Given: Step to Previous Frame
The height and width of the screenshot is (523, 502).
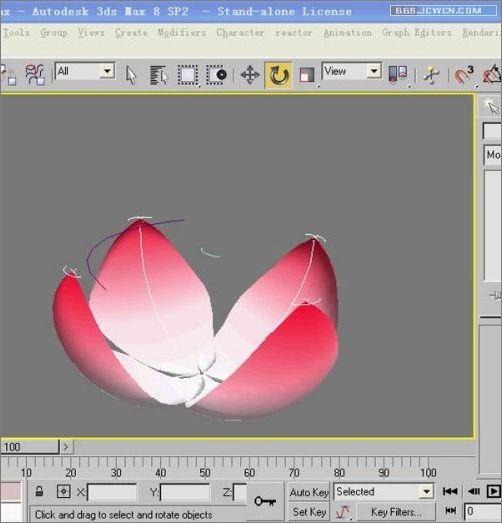Looking at the screenshot, I should [x=474, y=491].
